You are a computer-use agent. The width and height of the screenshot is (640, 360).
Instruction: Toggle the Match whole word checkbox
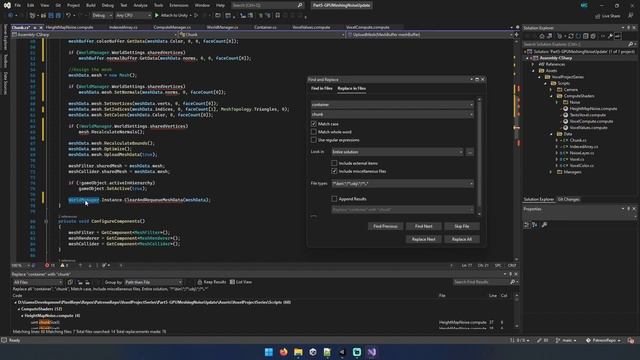[313, 132]
